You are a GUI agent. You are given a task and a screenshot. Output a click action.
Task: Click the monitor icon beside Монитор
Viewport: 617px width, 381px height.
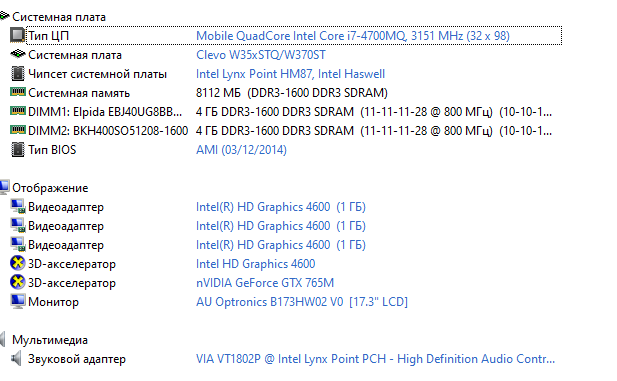coord(17,301)
